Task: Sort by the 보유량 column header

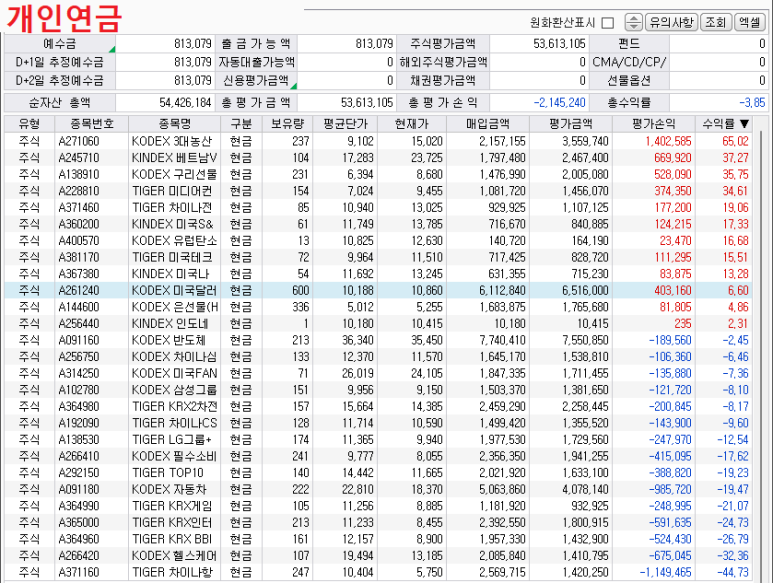Action: click(x=288, y=124)
